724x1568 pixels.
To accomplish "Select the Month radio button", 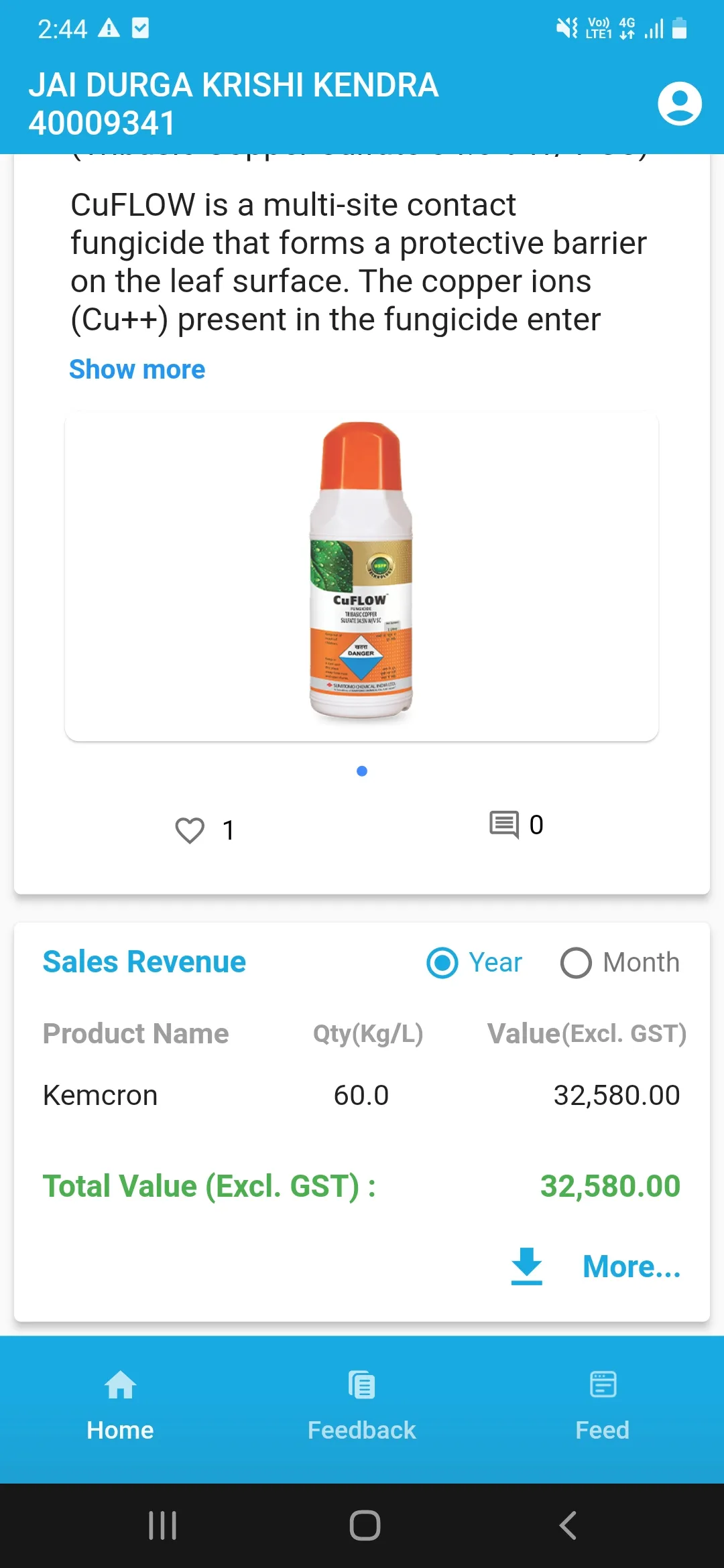I will pos(576,963).
